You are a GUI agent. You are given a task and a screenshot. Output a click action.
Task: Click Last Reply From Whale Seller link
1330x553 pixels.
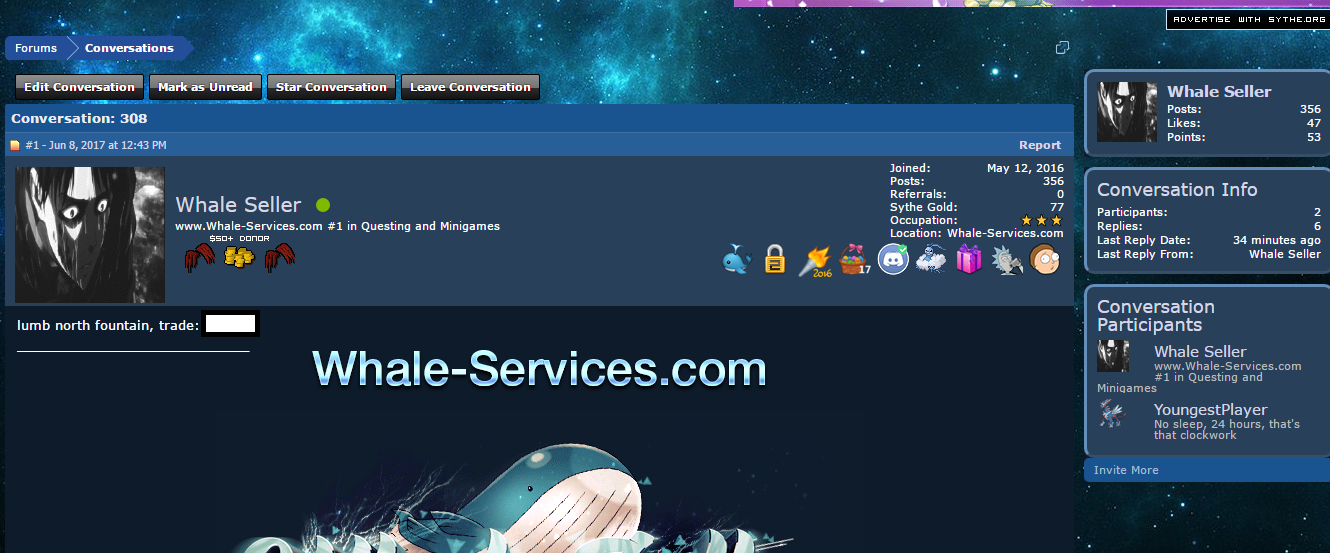(x=1284, y=254)
